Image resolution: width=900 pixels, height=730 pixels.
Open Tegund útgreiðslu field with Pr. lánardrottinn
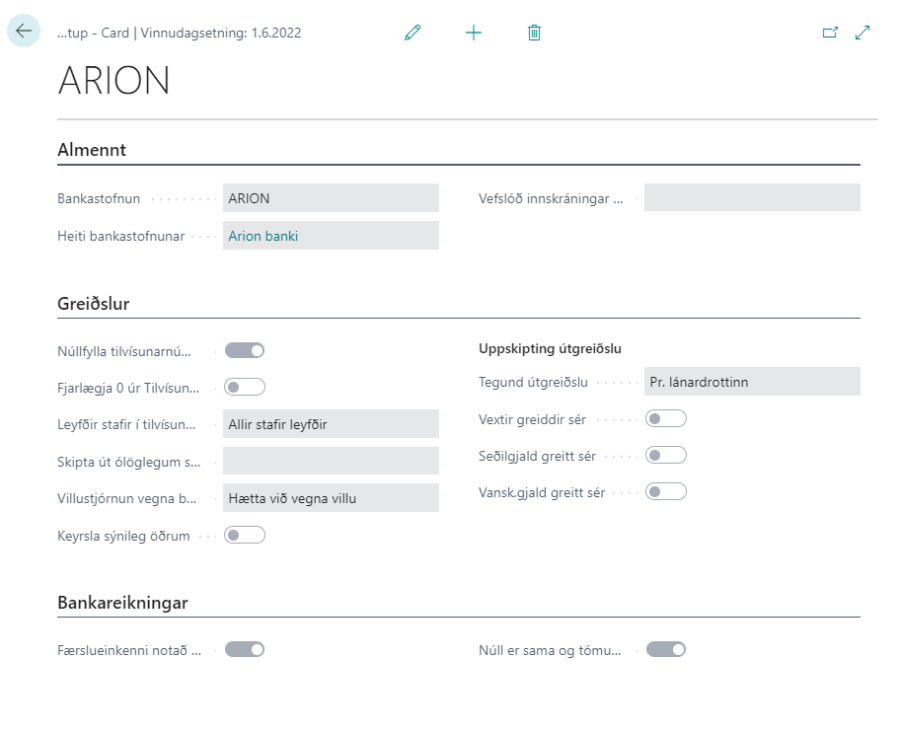click(751, 381)
